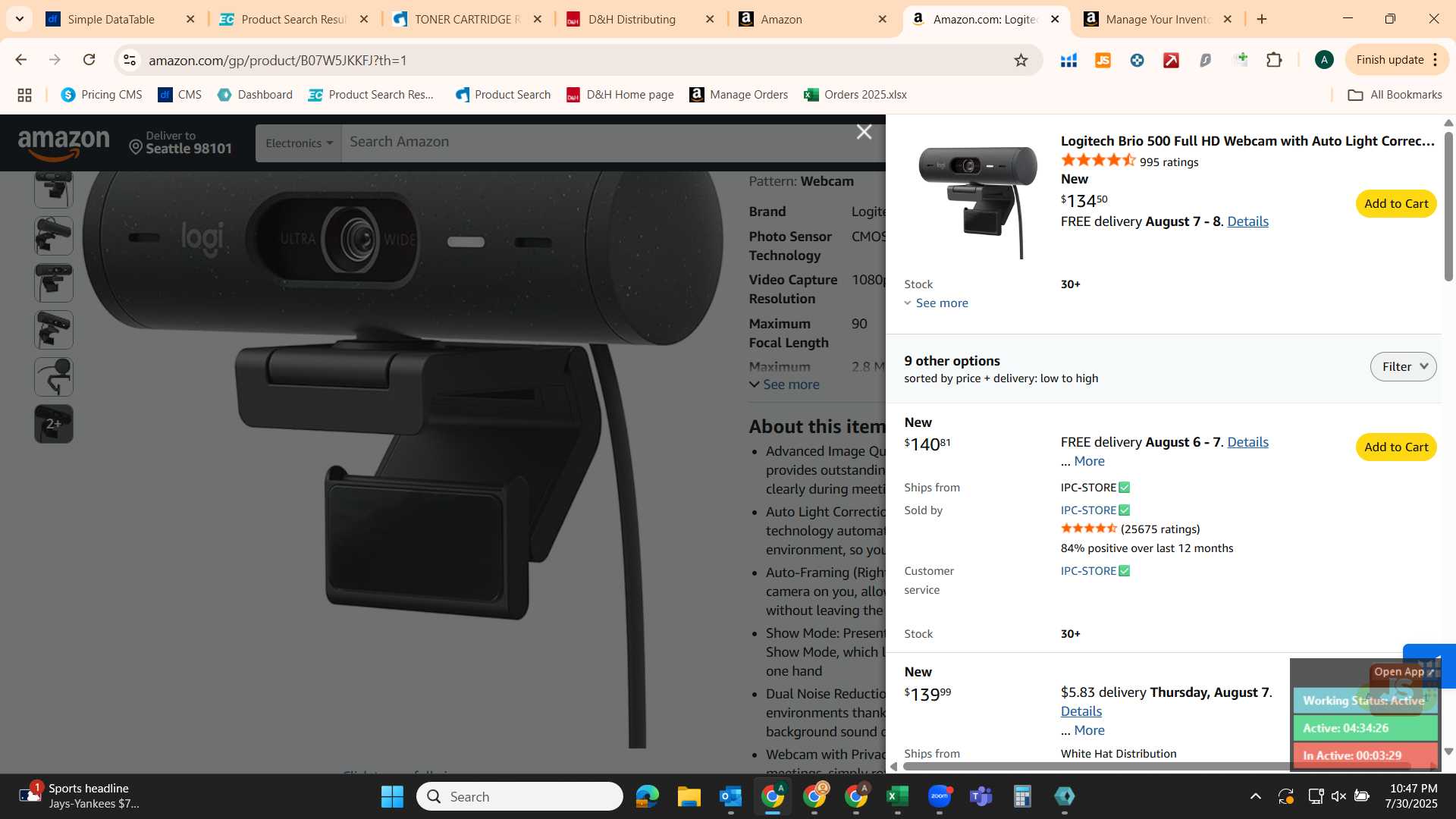Click the offers panel horizontal scrollbar

point(1096,766)
